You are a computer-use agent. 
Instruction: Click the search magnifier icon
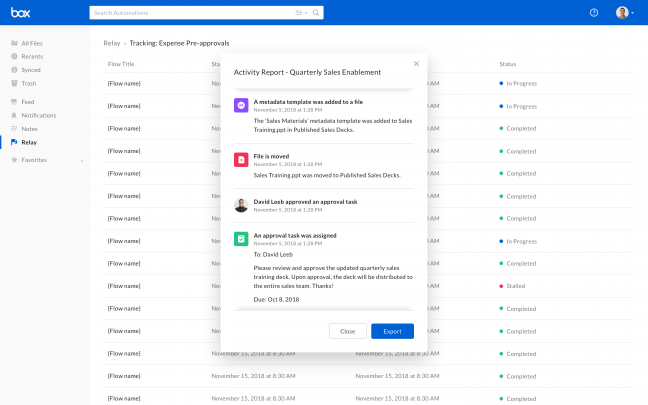click(x=316, y=13)
